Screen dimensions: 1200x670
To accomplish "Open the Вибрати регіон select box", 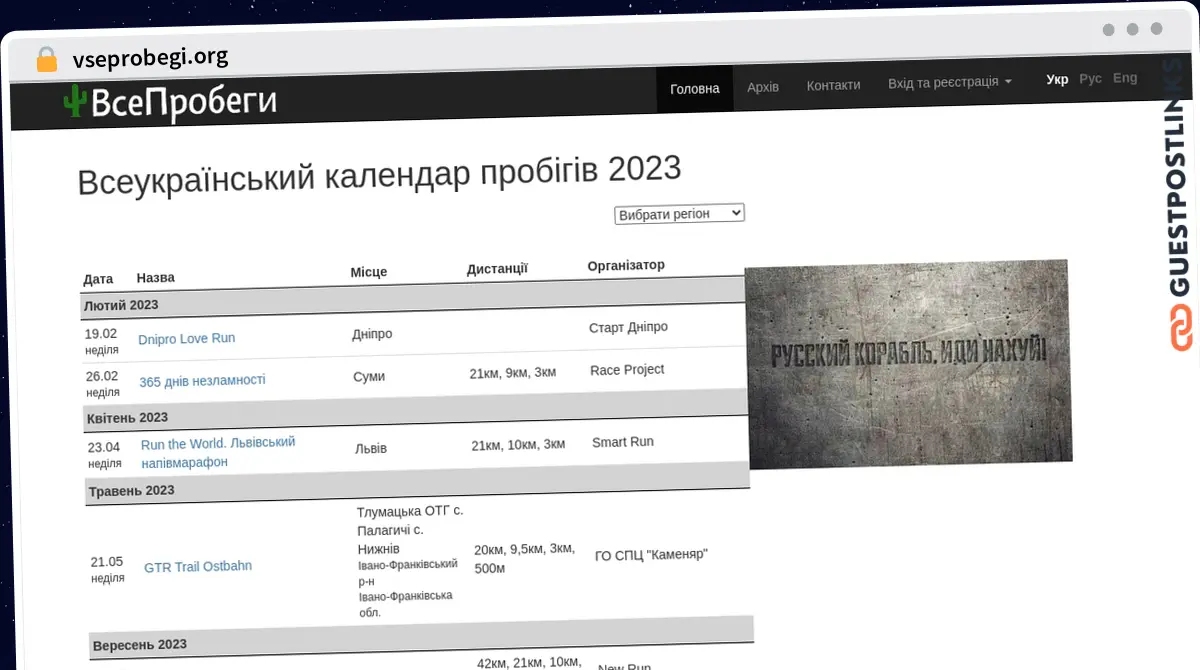I will click(x=679, y=213).
